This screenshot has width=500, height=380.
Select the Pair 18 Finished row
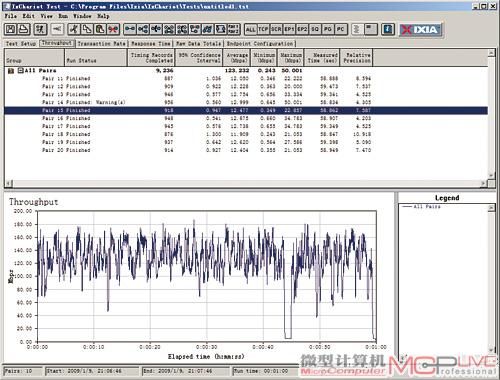246,134
